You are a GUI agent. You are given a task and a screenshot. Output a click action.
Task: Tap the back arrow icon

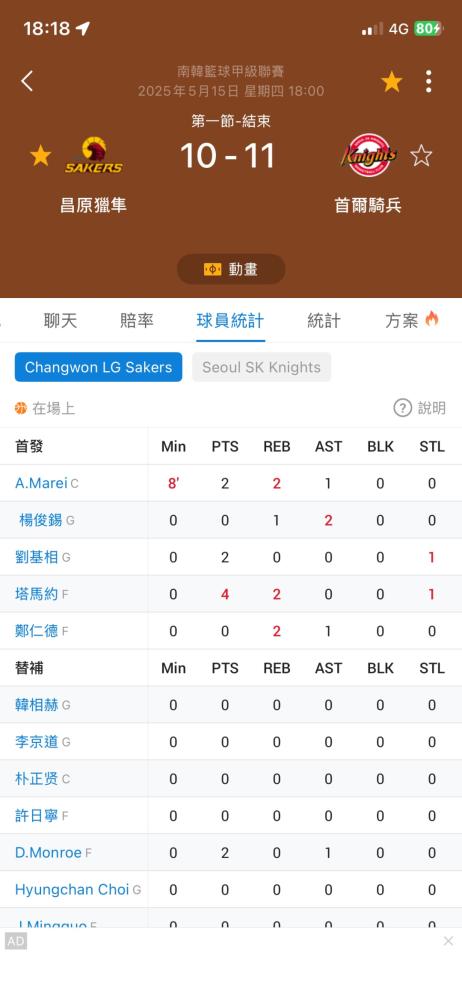tap(27, 81)
